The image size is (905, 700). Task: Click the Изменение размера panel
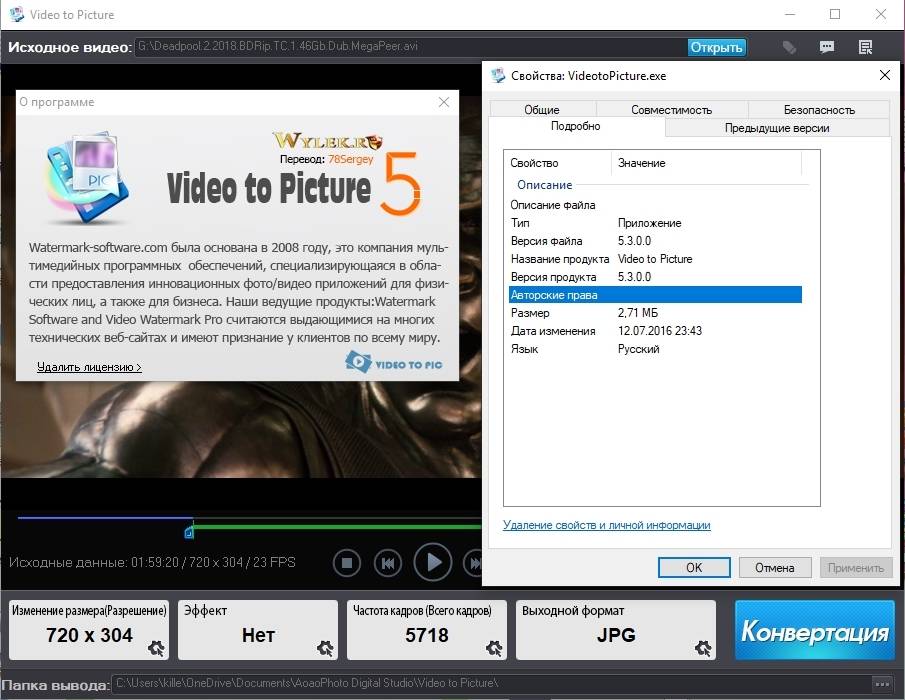coord(89,630)
